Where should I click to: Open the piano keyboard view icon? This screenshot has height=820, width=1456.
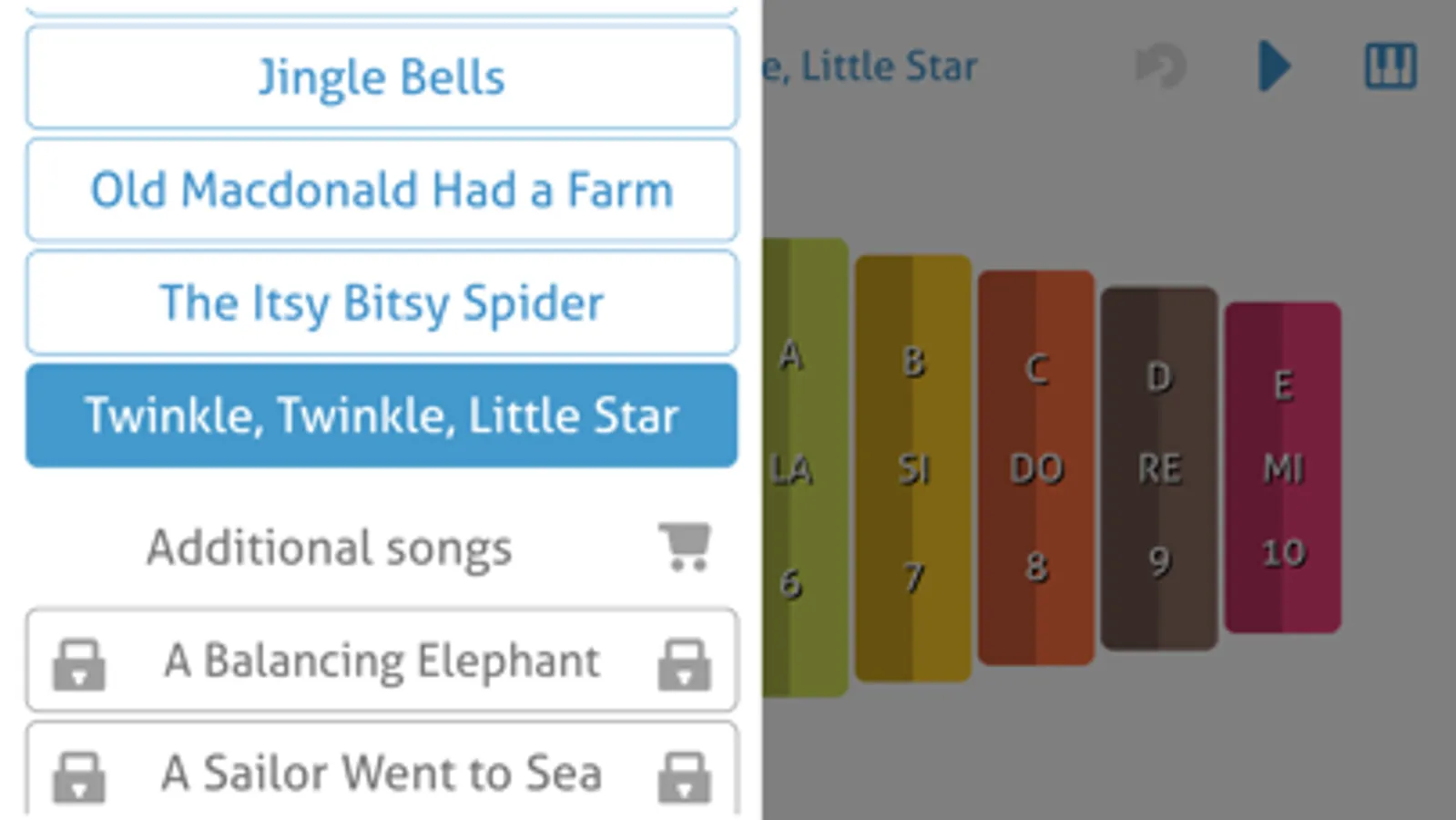click(x=1390, y=67)
